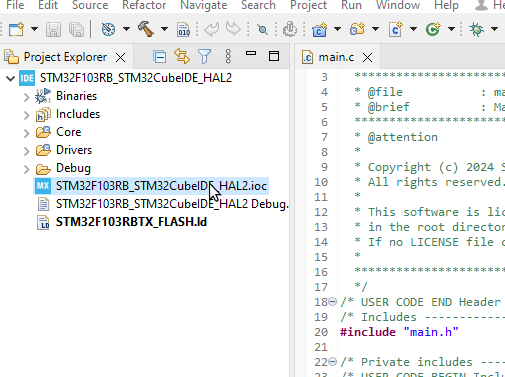Image resolution: width=505 pixels, height=377 pixels.
Task: Select the Project Explorer tab
Action: [x=65, y=57]
